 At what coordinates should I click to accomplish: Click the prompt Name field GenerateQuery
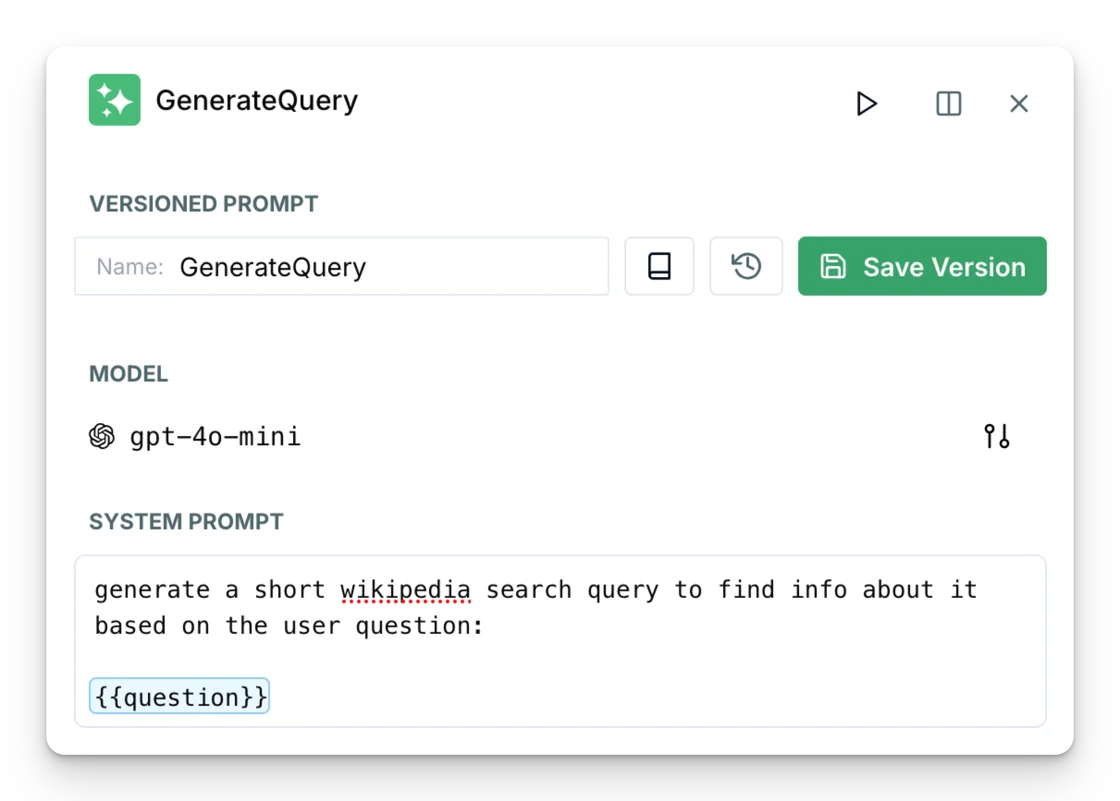click(x=341, y=266)
